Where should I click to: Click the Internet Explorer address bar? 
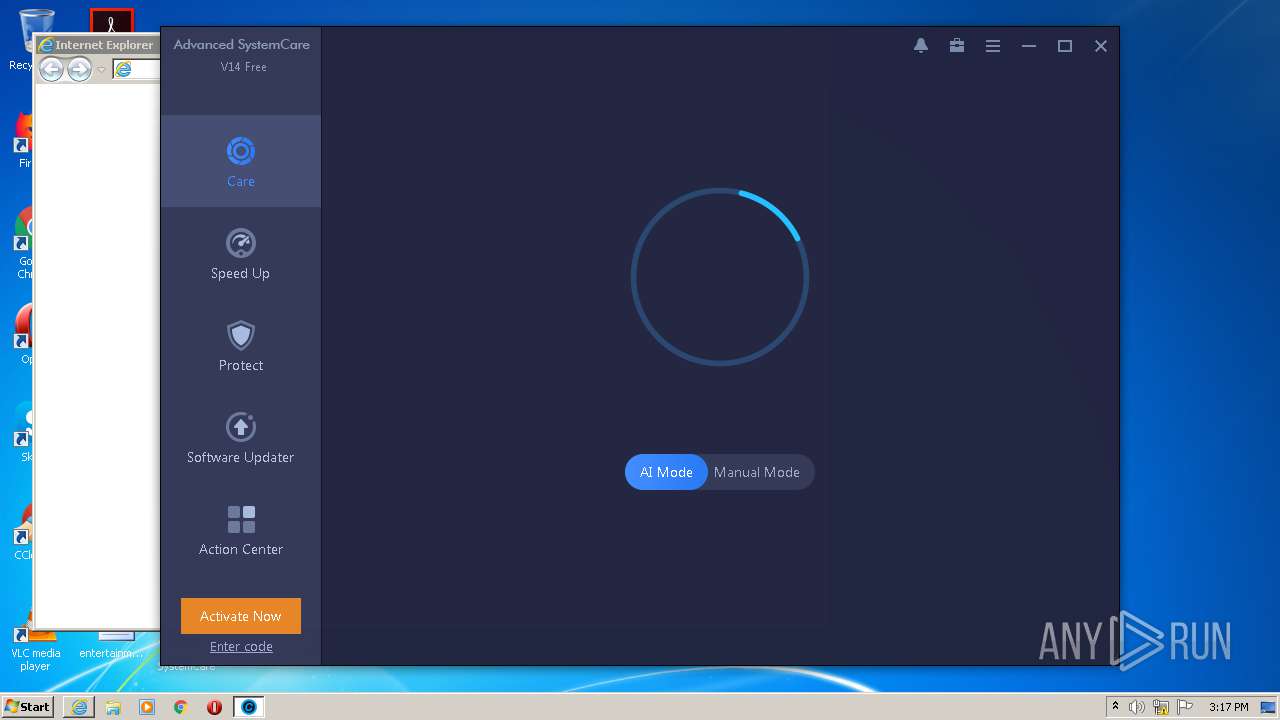coord(136,69)
